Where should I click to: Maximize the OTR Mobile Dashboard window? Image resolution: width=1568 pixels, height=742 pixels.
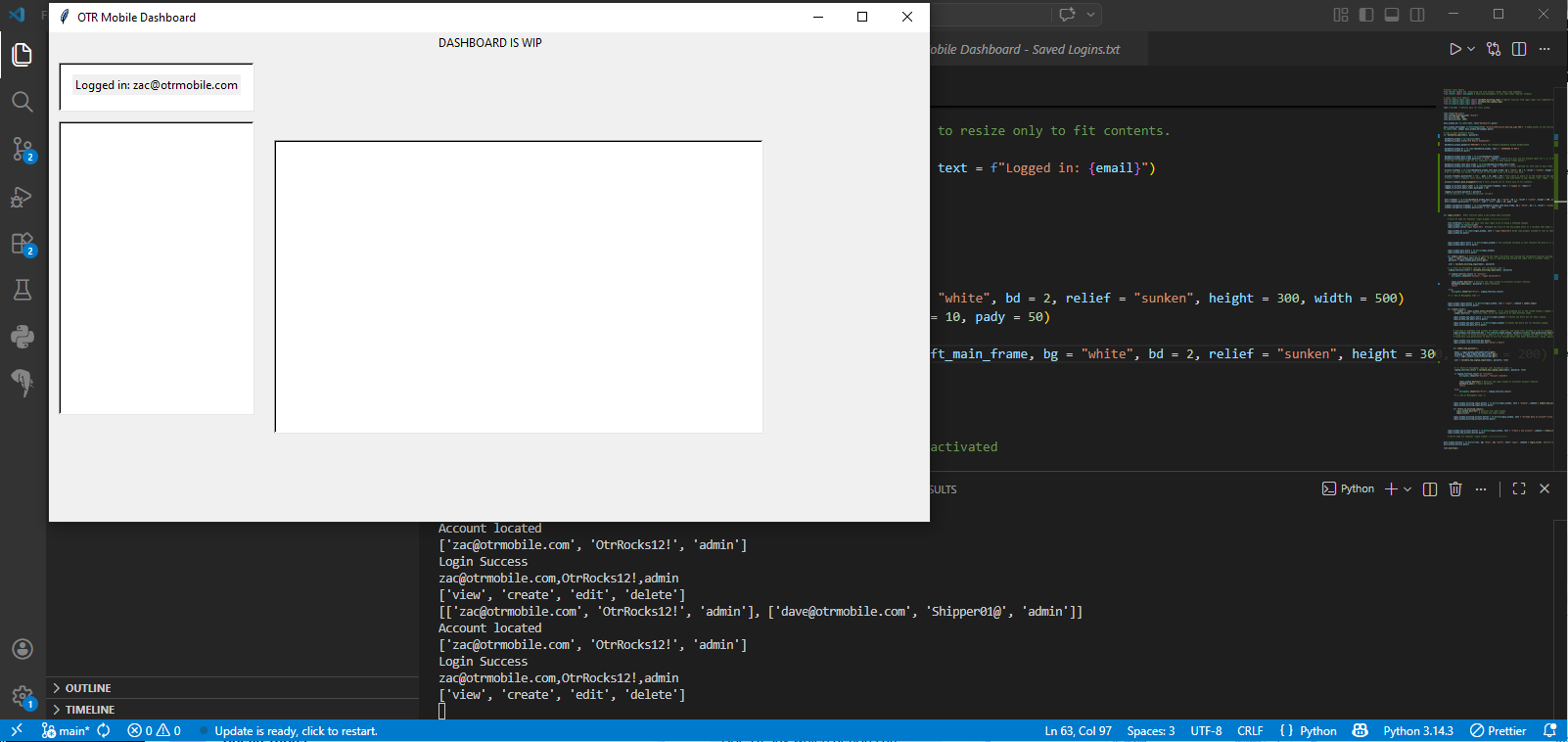862,17
